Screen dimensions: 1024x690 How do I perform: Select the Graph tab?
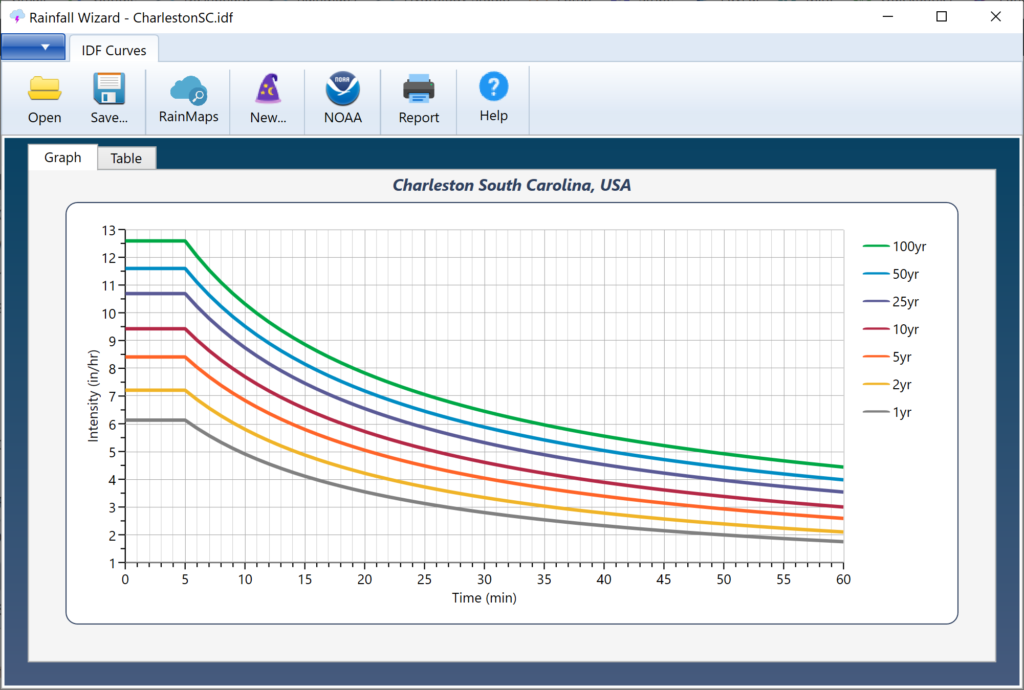coord(63,157)
